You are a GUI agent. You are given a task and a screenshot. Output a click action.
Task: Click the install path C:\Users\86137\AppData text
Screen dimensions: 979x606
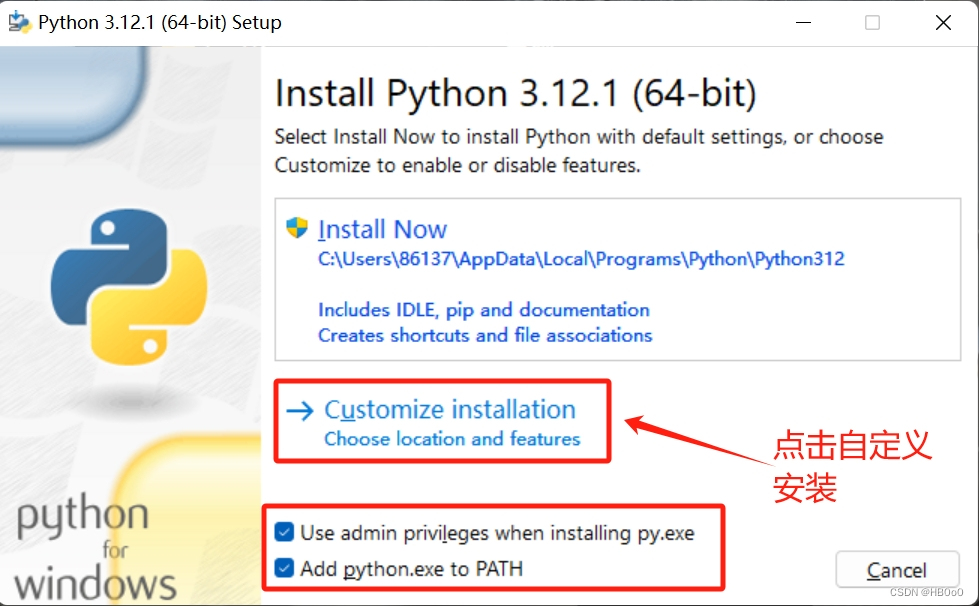(x=581, y=259)
